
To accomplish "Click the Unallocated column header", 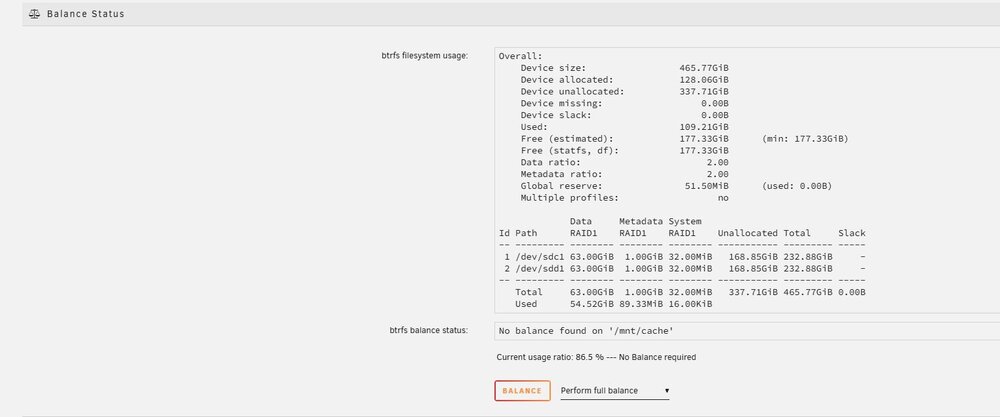I will click(747, 233).
